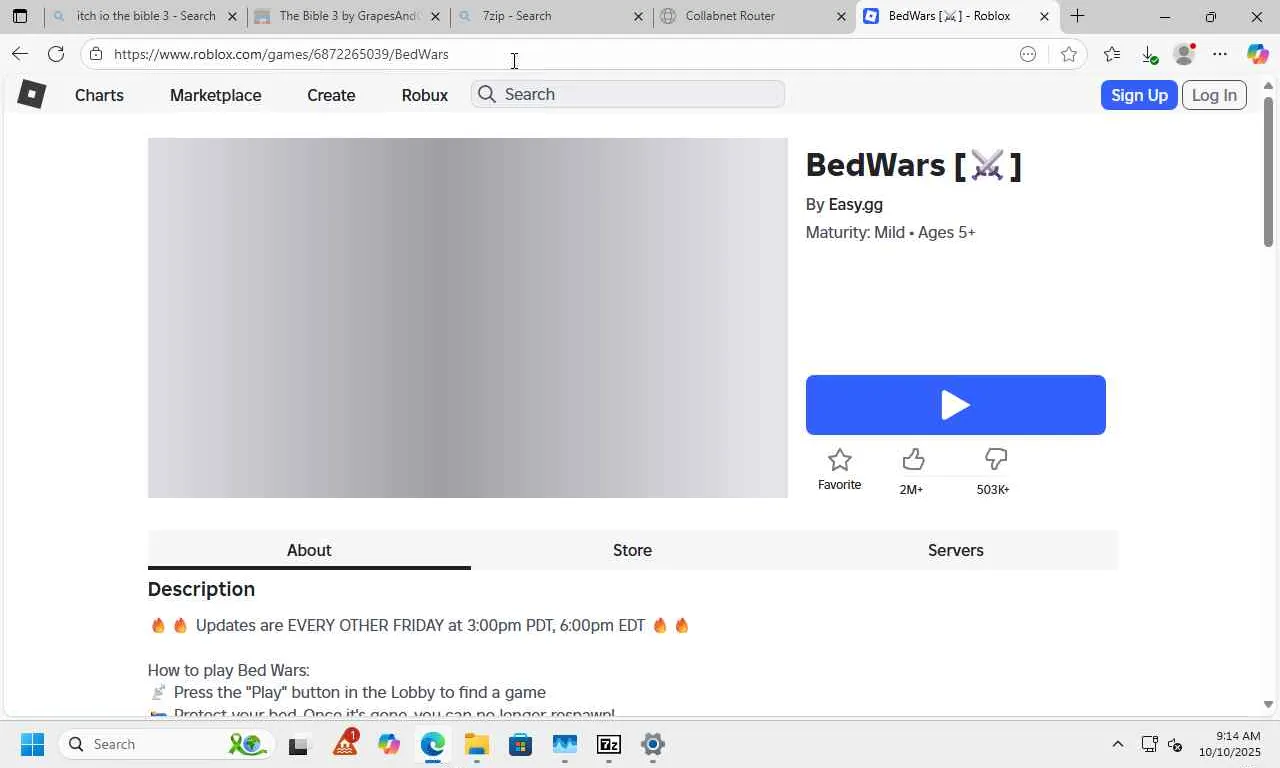The width and height of the screenshot is (1280, 768).
Task: Open the Favorites list icon
Action: [1112, 54]
